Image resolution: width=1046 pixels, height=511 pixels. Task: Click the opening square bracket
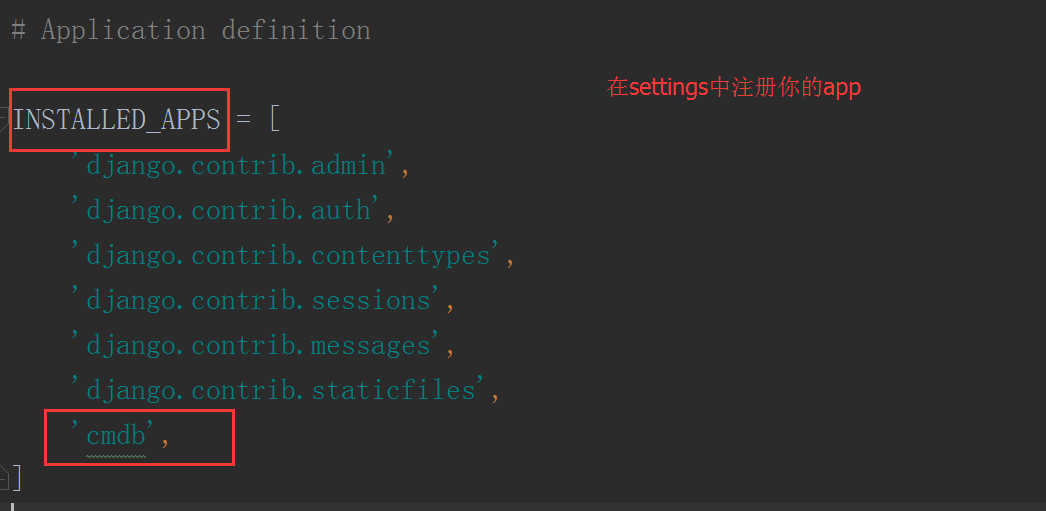pyautogui.click(x=274, y=120)
